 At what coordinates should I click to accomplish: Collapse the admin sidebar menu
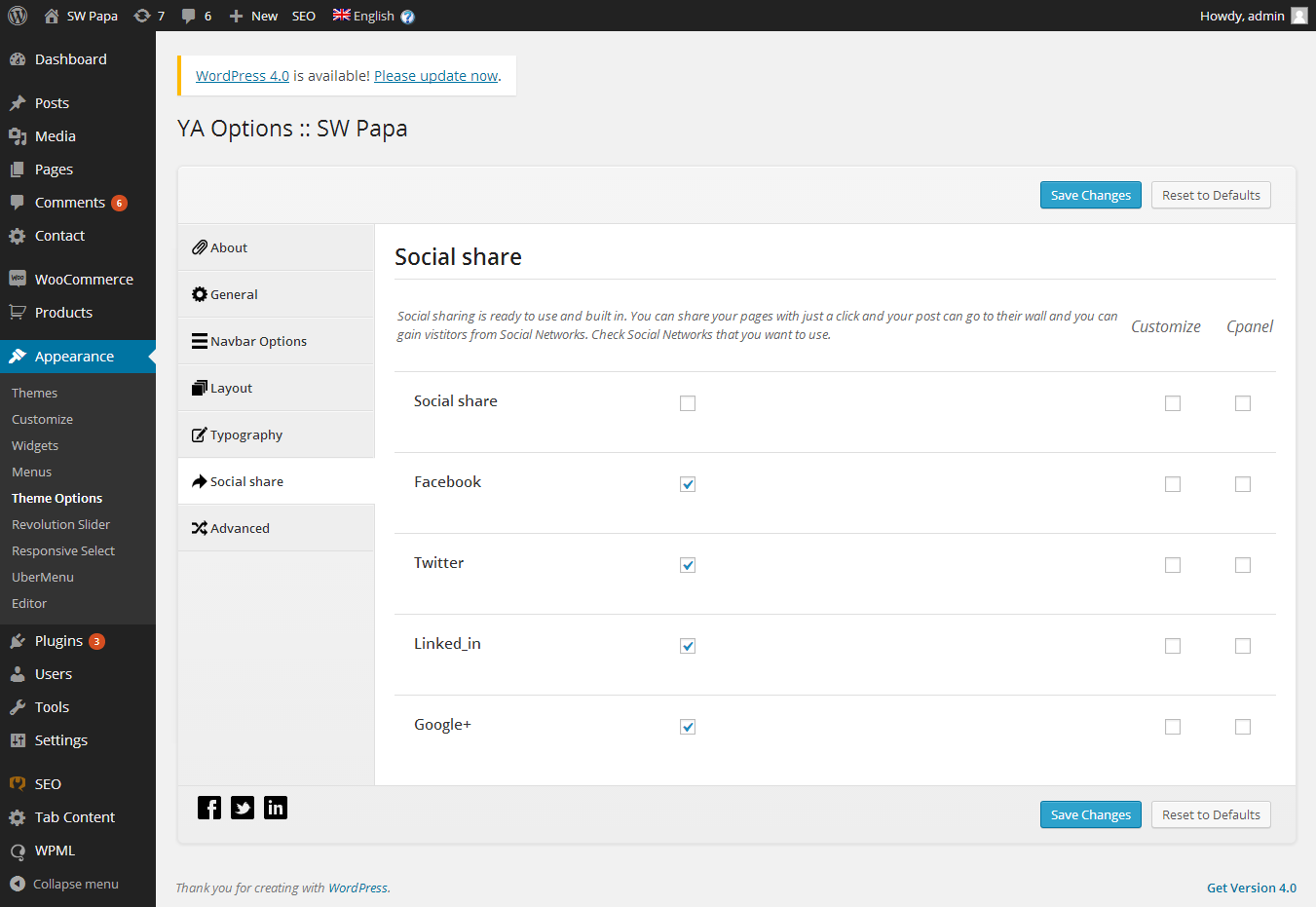tap(64, 884)
